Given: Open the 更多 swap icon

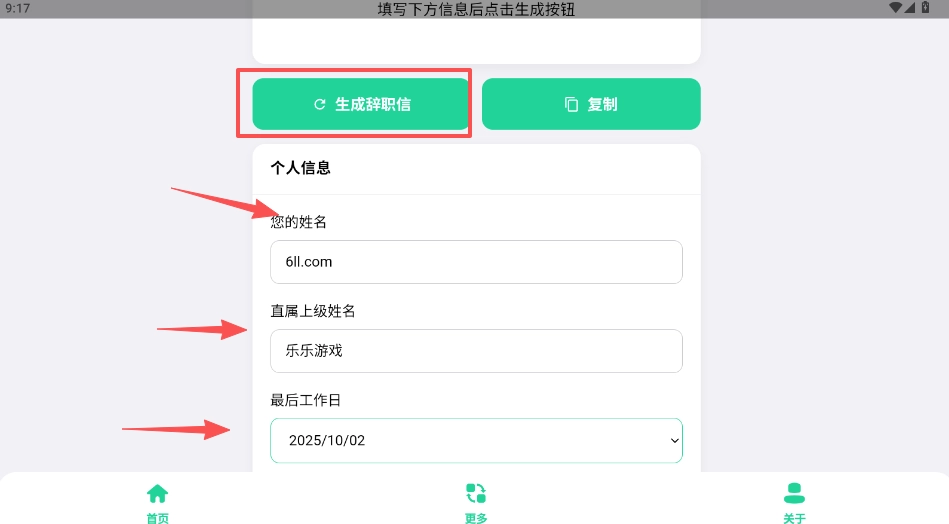Looking at the screenshot, I should click(x=476, y=493).
